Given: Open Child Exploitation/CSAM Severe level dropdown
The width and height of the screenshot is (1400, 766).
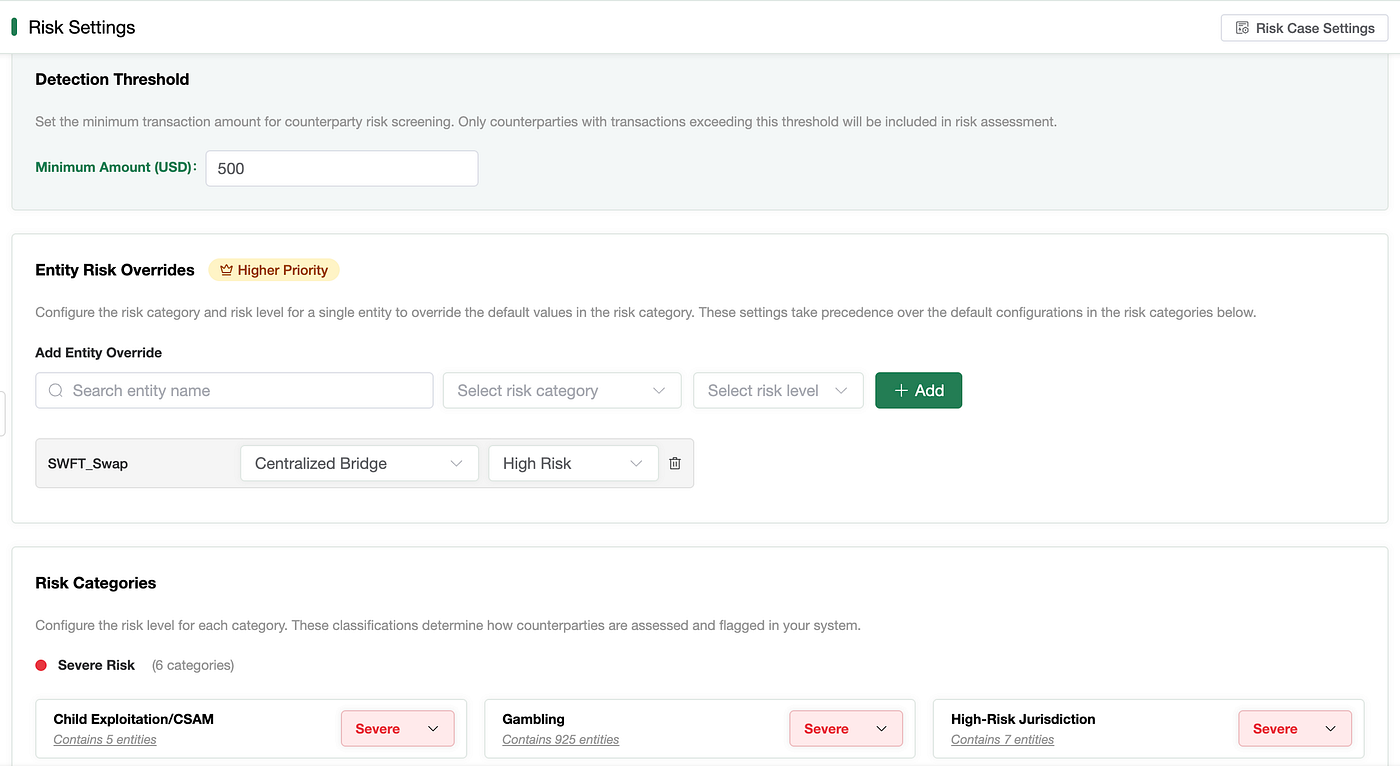Looking at the screenshot, I should 397,729.
